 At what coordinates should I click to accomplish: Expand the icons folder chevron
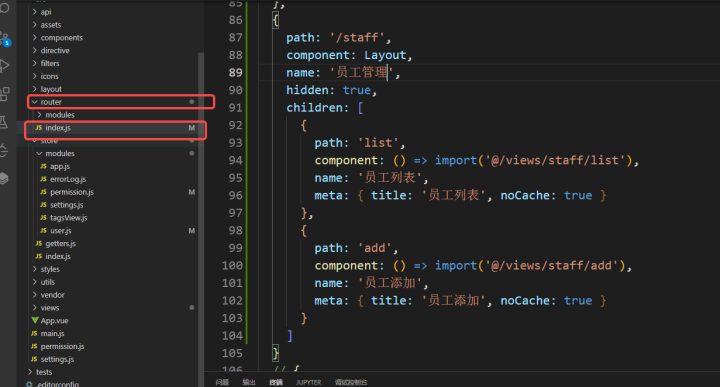(34, 76)
